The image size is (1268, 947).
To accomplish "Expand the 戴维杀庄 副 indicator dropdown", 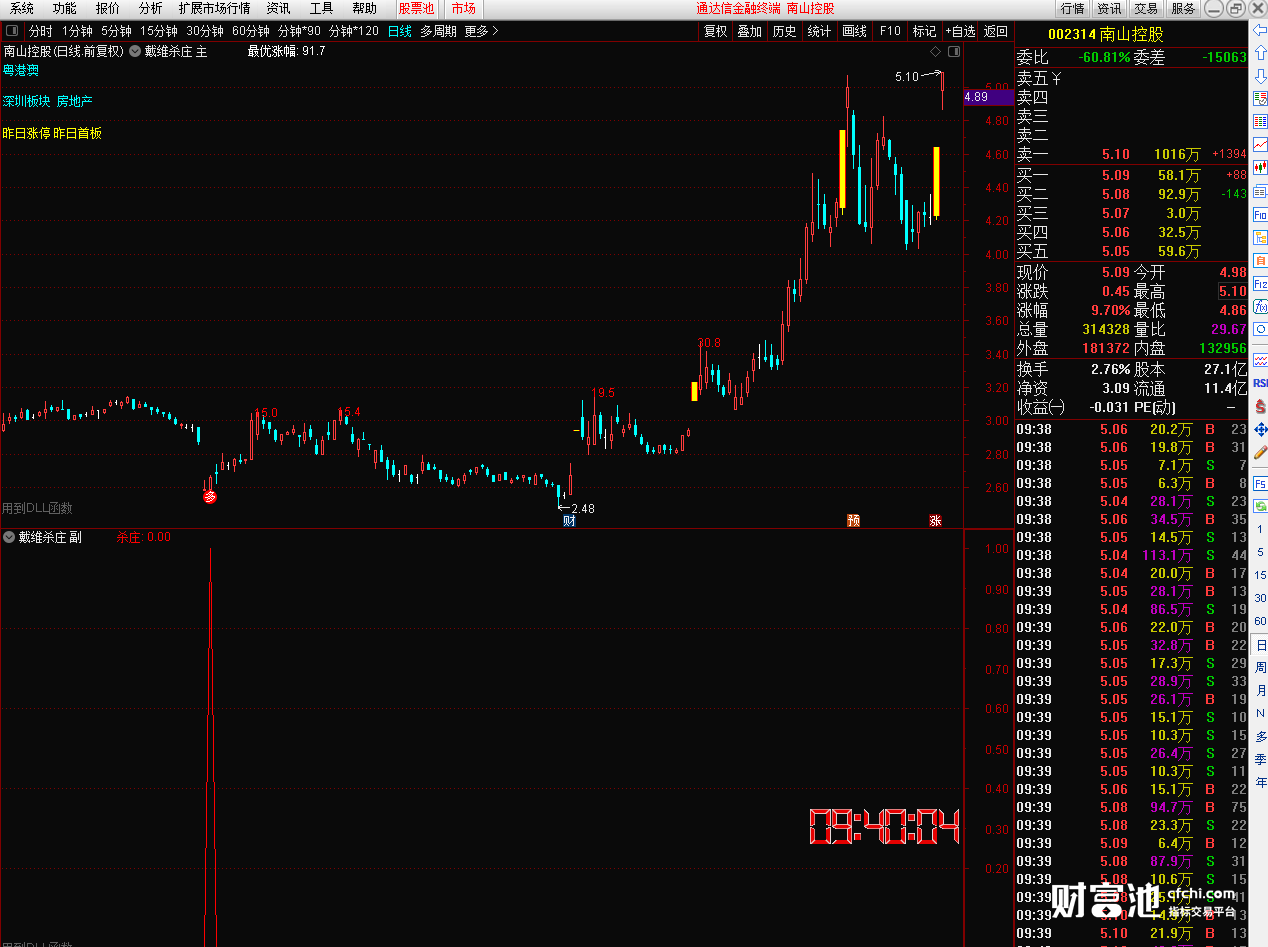I will point(9,537).
